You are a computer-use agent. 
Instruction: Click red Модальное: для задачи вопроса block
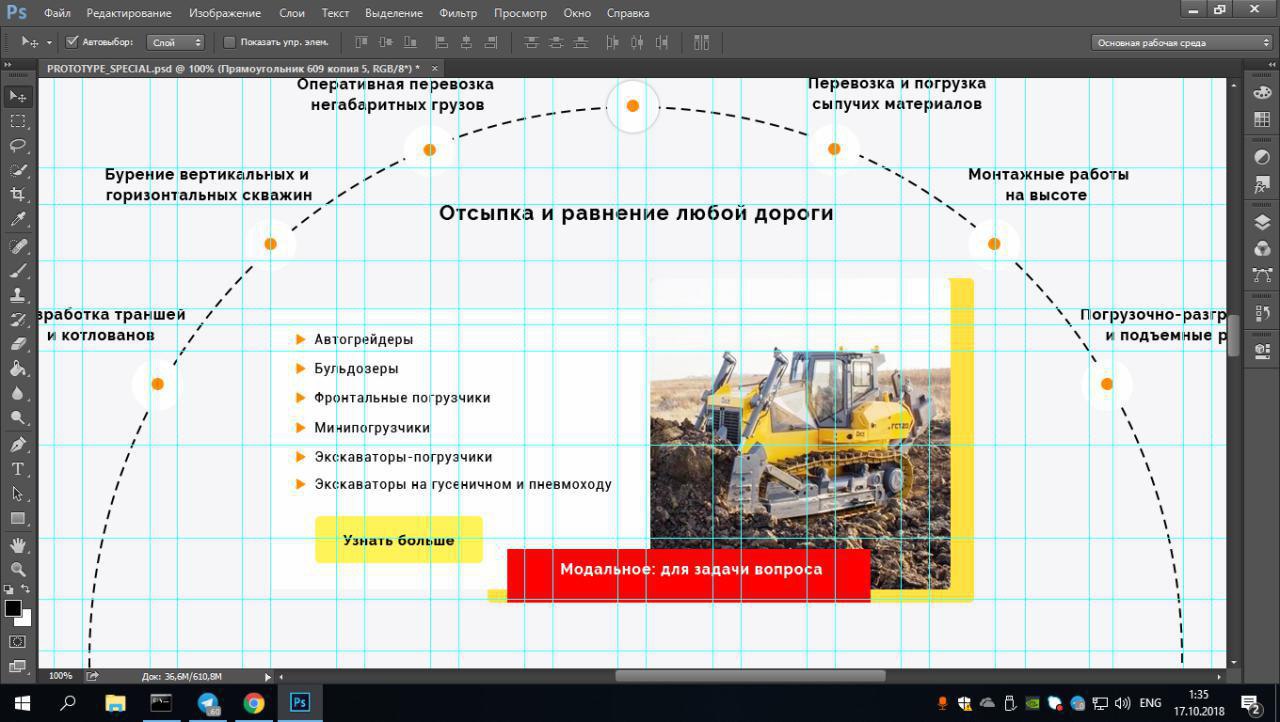point(689,574)
